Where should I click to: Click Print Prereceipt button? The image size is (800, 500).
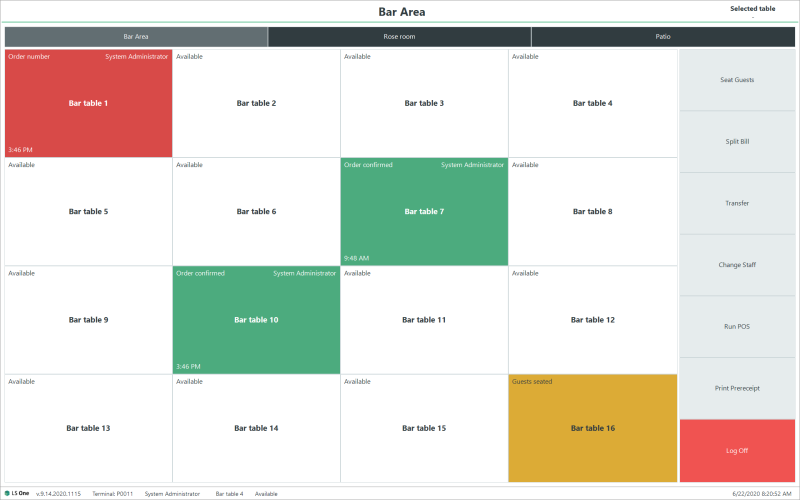pos(737,388)
